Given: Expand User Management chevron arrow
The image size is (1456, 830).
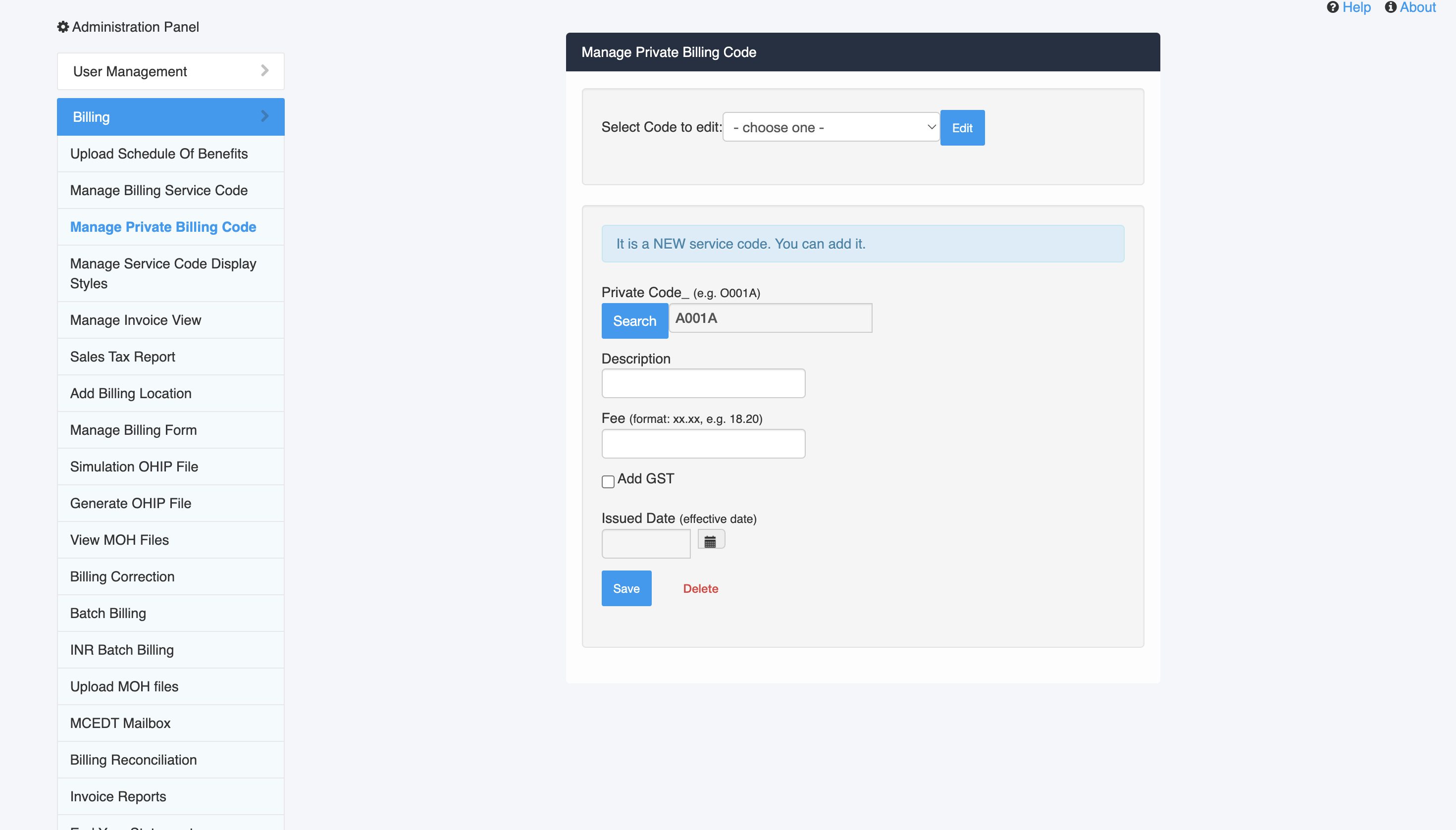Looking at the screenshot, I should (264, 70).
